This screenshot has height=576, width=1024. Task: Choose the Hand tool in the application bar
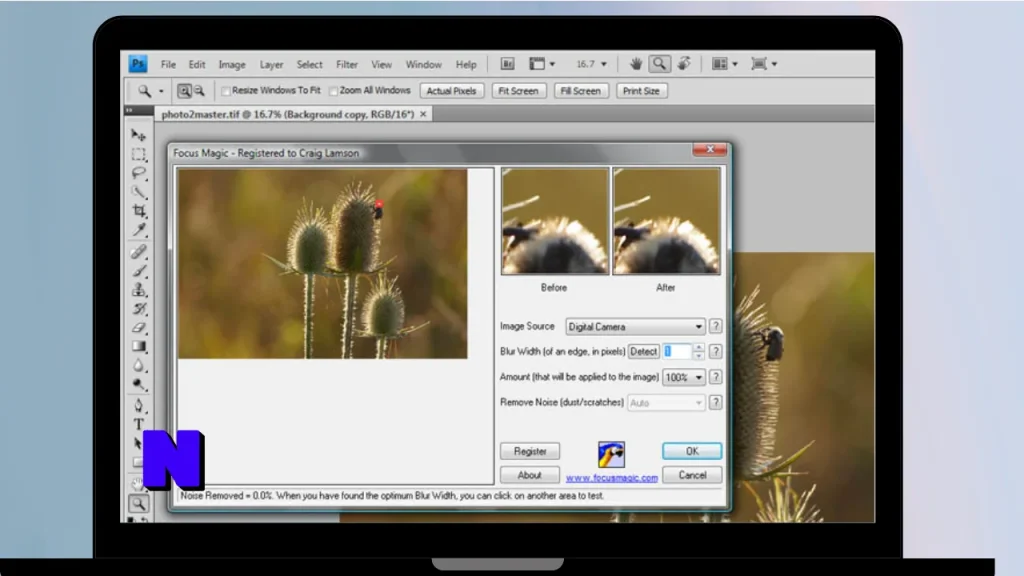635,64
